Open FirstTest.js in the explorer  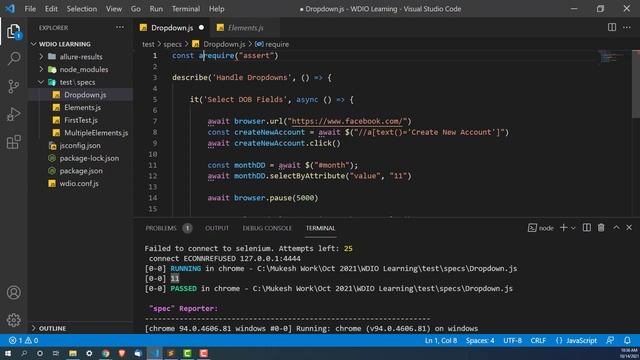click(x=80, y=120)
